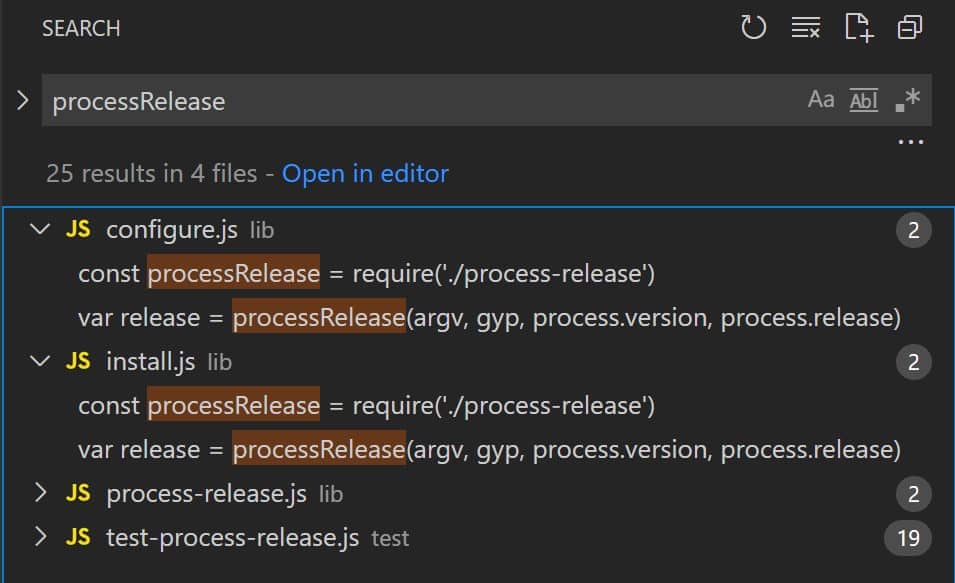Expand the Replace field chevron
The width and height of the screenshot is (955, 583).
click(x=22, y=100)
